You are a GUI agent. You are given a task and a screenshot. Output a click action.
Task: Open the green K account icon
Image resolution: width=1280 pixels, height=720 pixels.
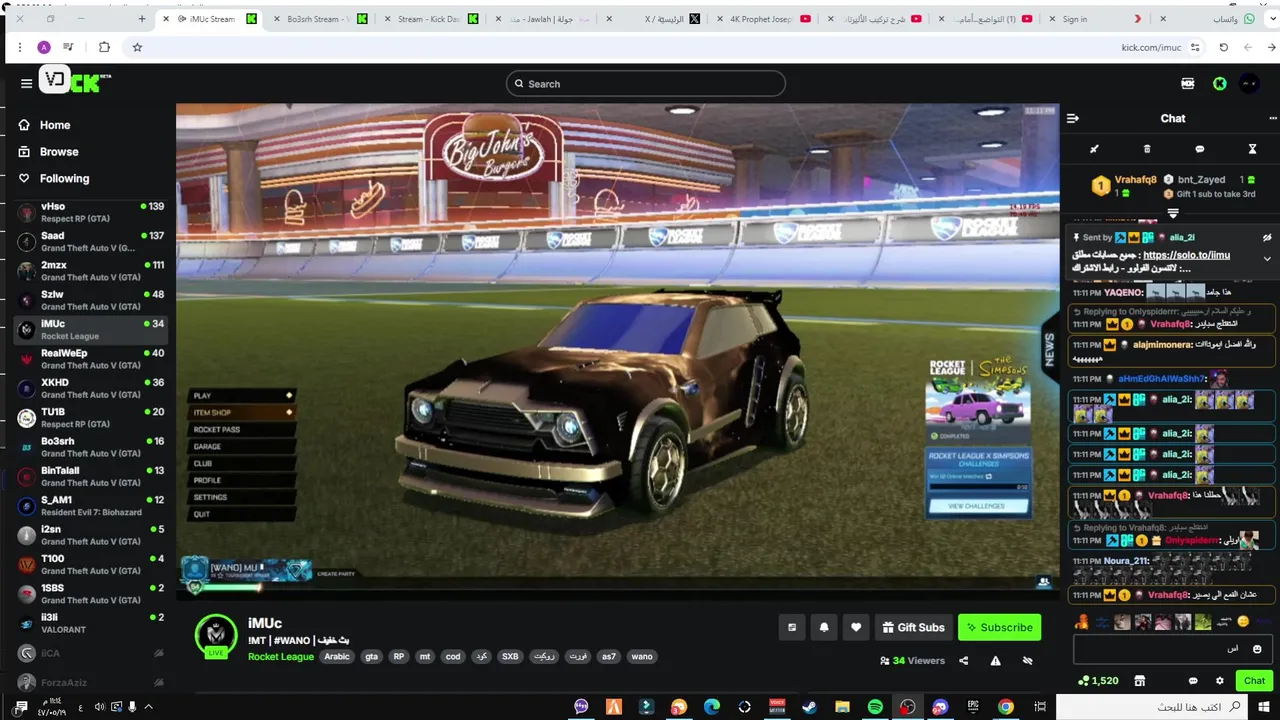point(1220,84)
